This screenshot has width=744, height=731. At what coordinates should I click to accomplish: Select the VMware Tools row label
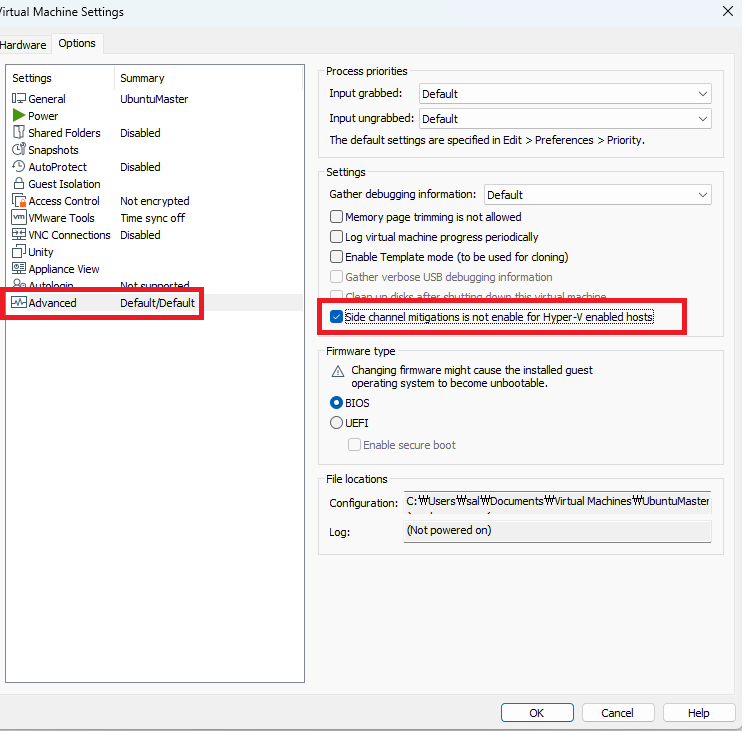click(61, 218)
